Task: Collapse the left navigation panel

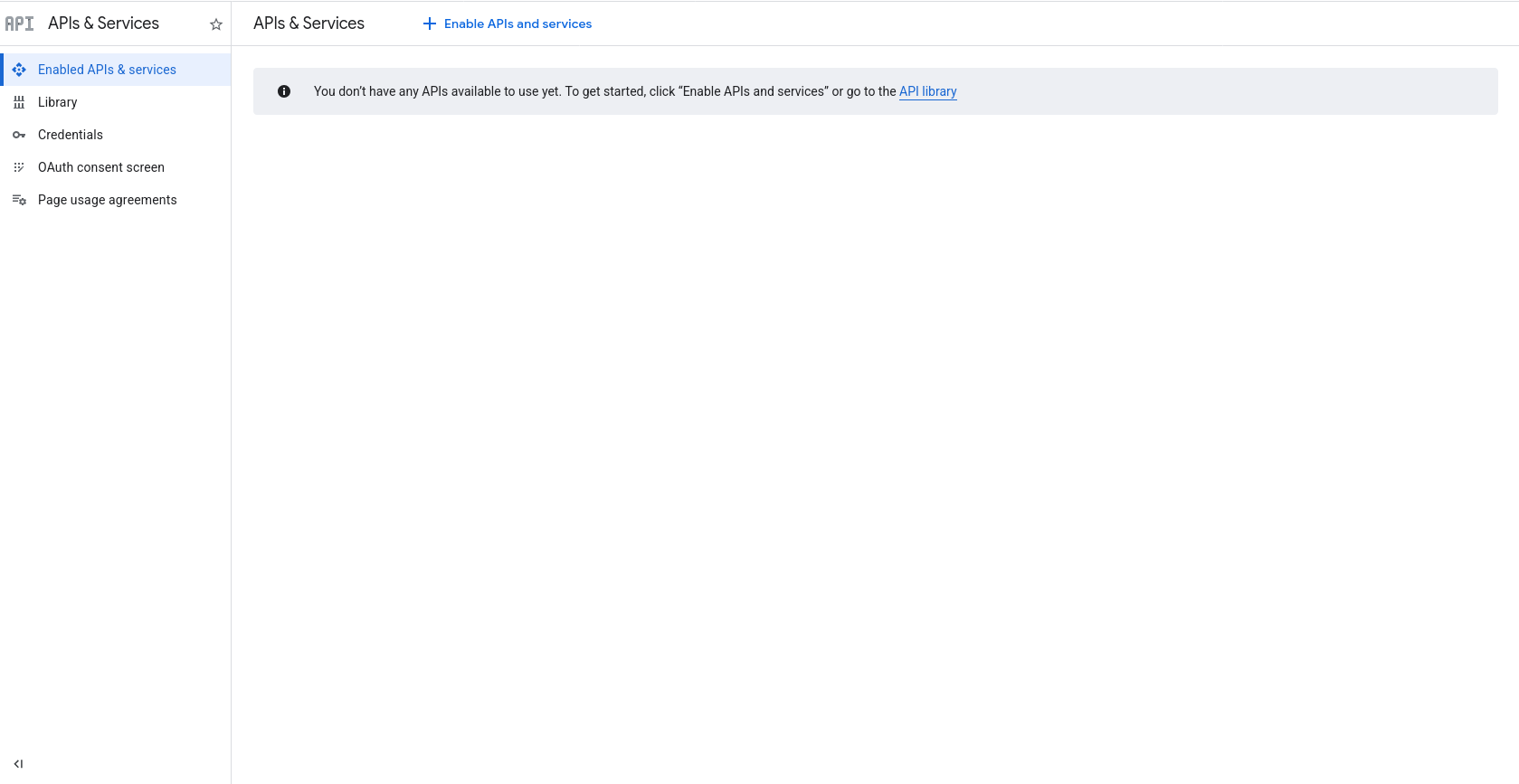Action: click(18, 764)
